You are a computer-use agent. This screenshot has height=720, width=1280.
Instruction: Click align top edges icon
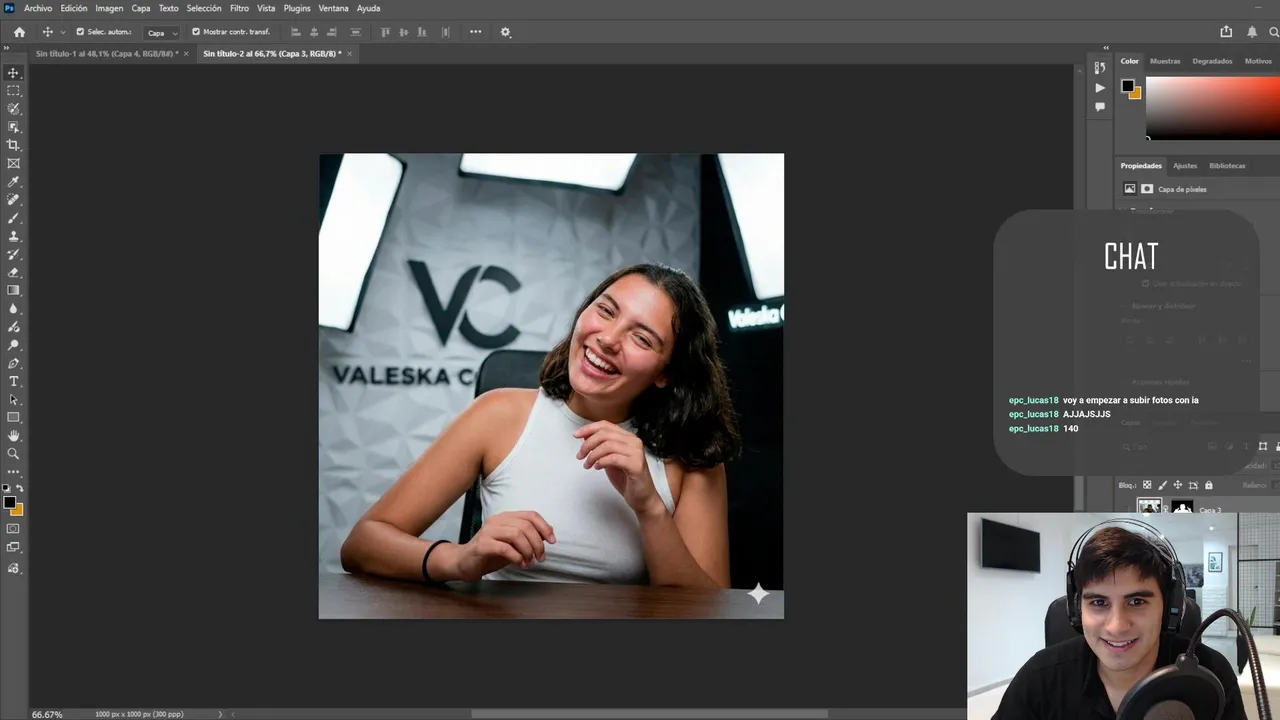point(386,32)
